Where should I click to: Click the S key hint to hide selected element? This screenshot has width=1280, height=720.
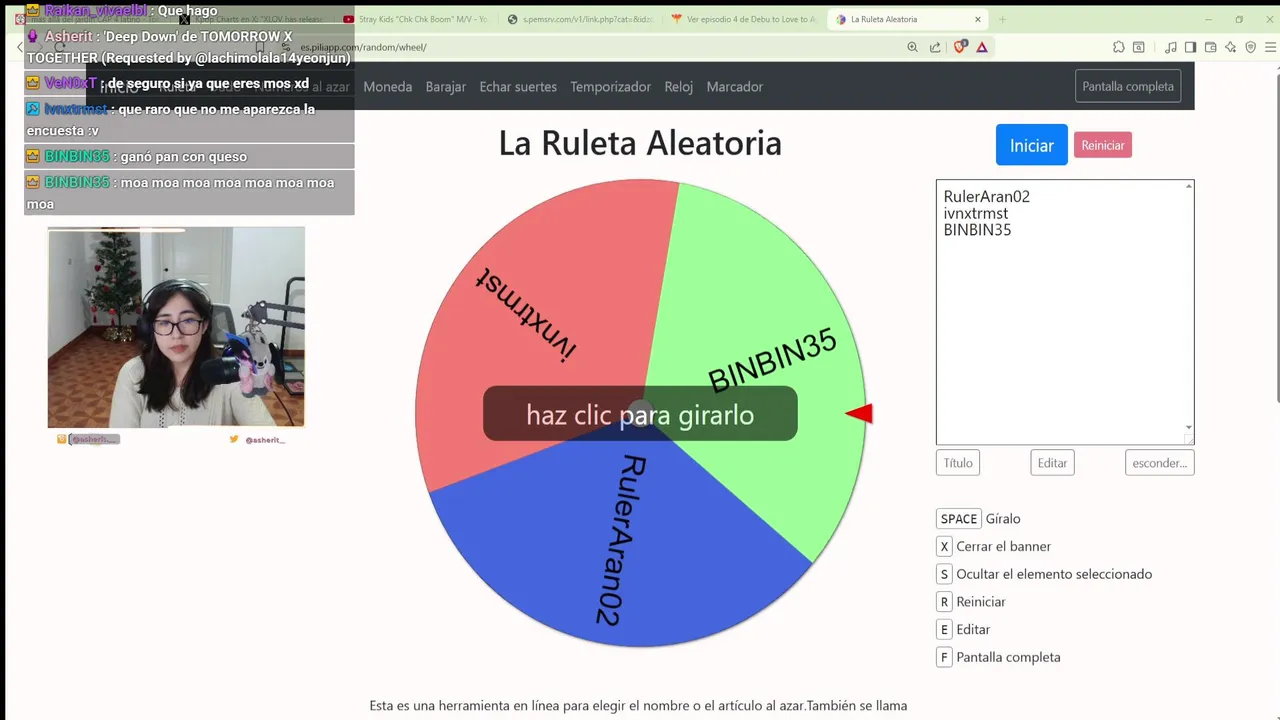click(944, 574)
